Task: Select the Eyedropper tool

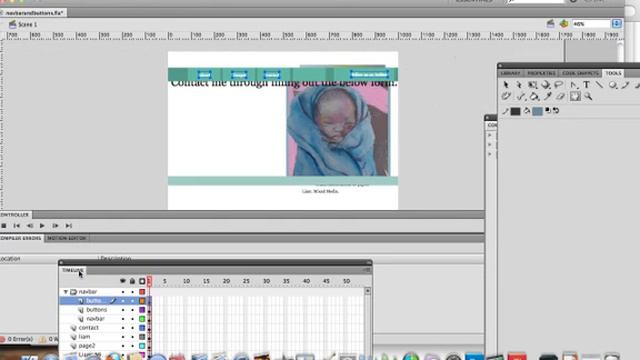Action: coord(547,96)
